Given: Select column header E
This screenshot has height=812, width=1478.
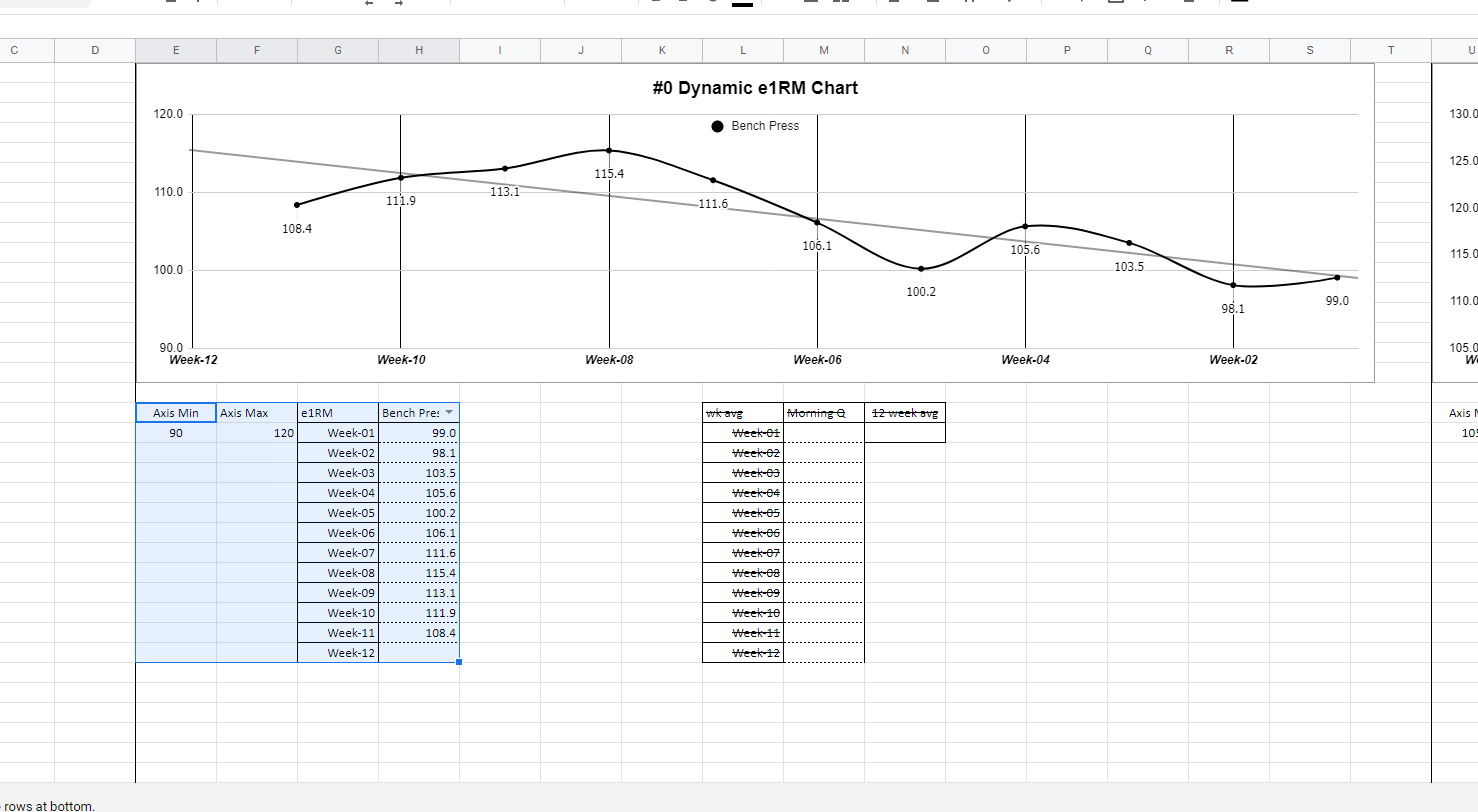Looking at the screenshot, I should pyautogui.click(x=176, y=49).
